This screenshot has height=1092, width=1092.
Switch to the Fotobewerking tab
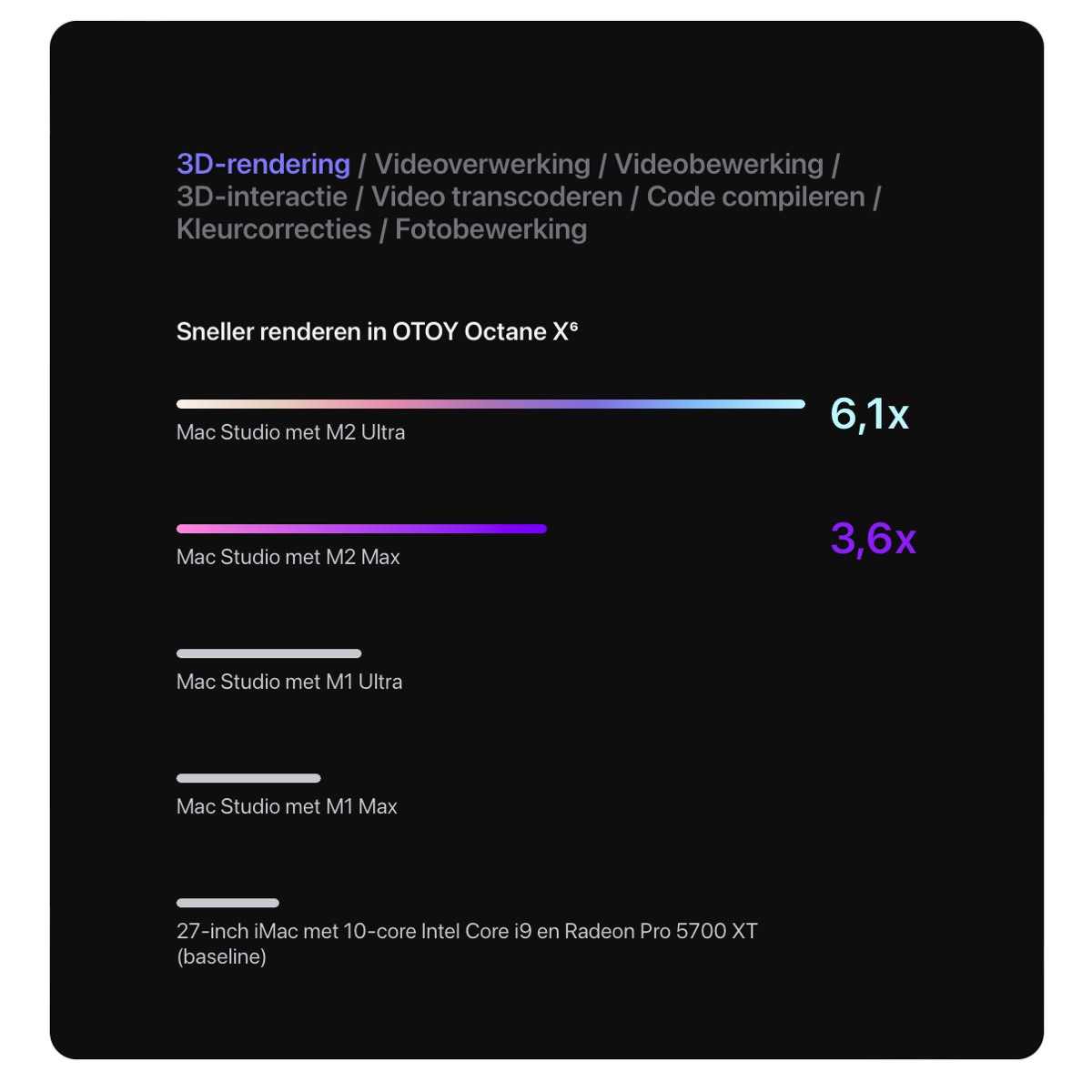[x=491, y=229]
